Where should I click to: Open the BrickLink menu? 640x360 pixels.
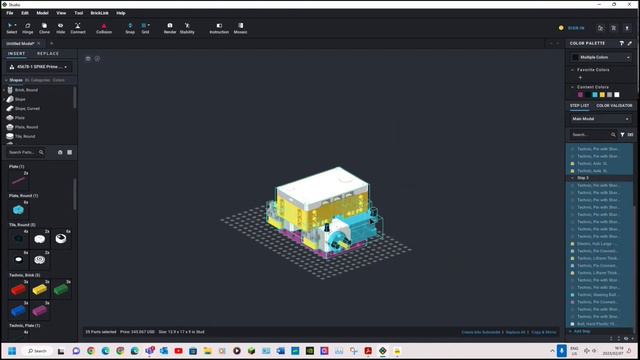pos(100,13)
